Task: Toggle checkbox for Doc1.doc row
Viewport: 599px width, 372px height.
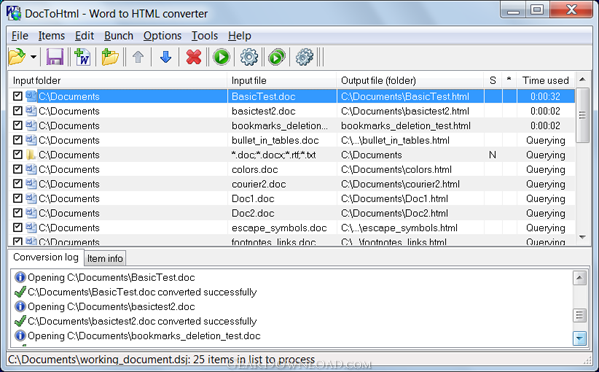Action: point(18,198)
